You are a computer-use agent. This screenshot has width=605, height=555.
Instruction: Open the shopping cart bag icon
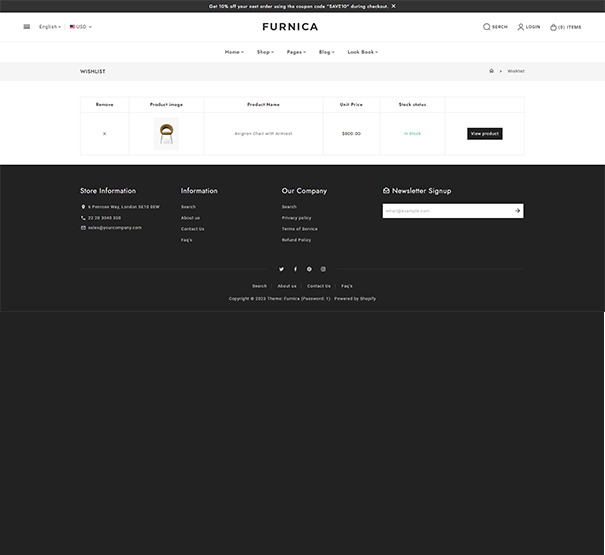[x=553, y=27]
